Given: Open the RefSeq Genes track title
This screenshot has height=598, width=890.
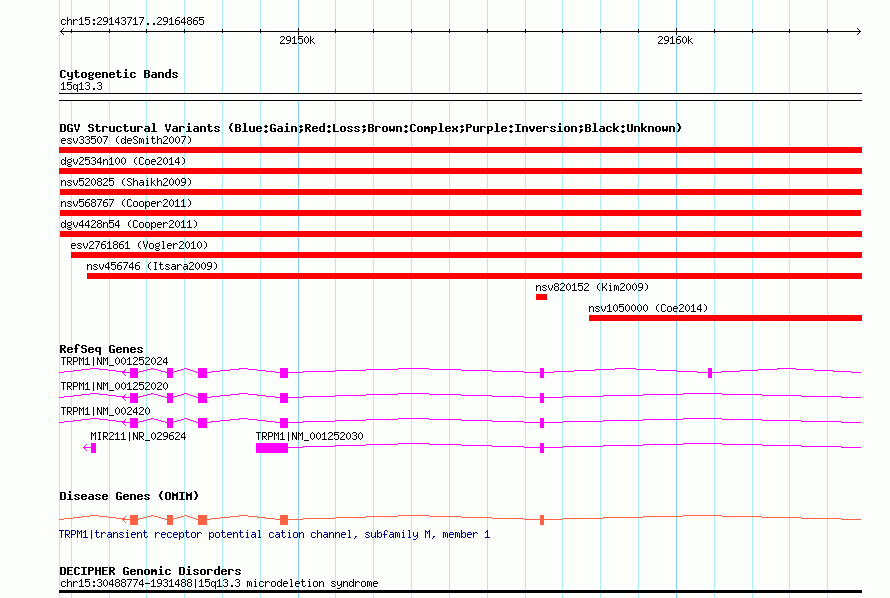Looking at the screenshot, I should tap(101, 349).
